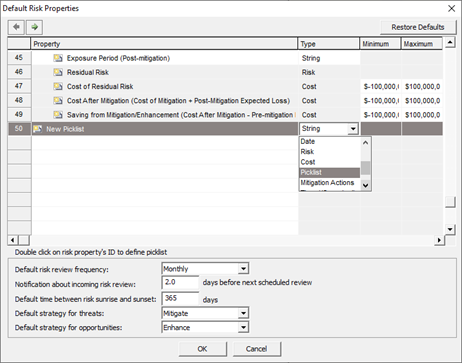Viewport: 462px width, 363px height.
Task: Click the Property column header
Action: 164,44
